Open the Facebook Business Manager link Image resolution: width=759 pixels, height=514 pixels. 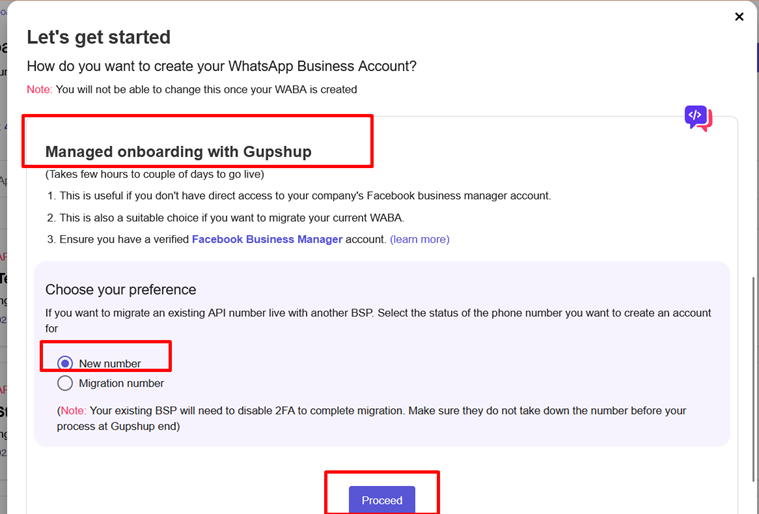(267, 239)
